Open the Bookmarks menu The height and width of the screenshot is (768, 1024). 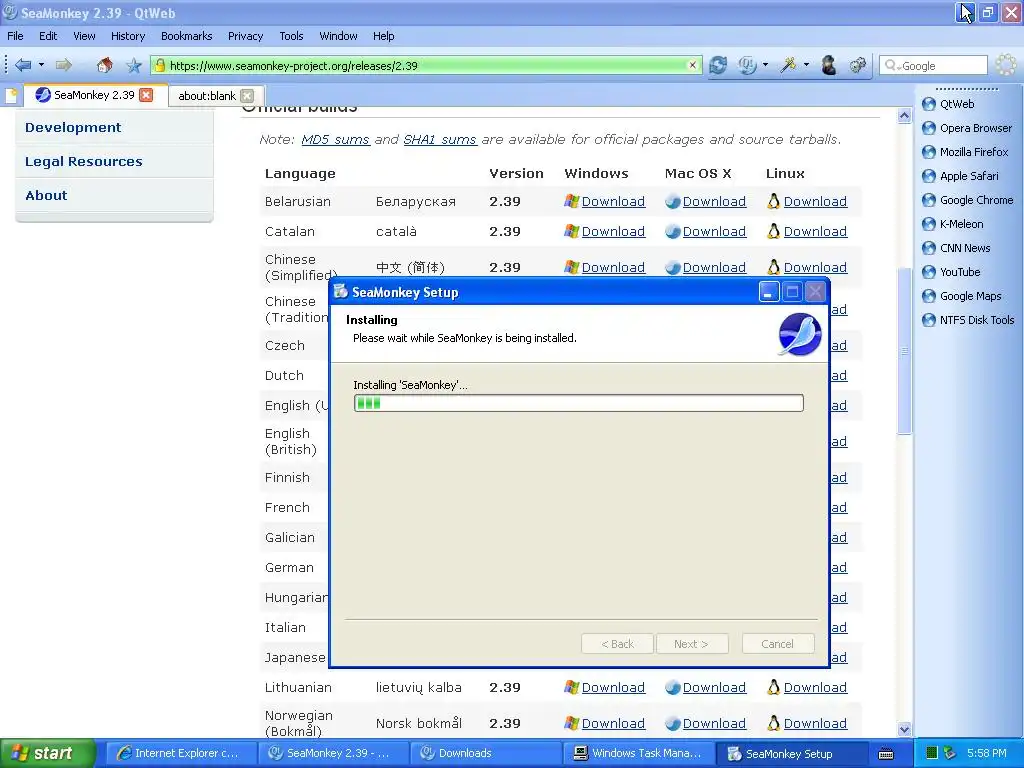click(x=186, y=36)
